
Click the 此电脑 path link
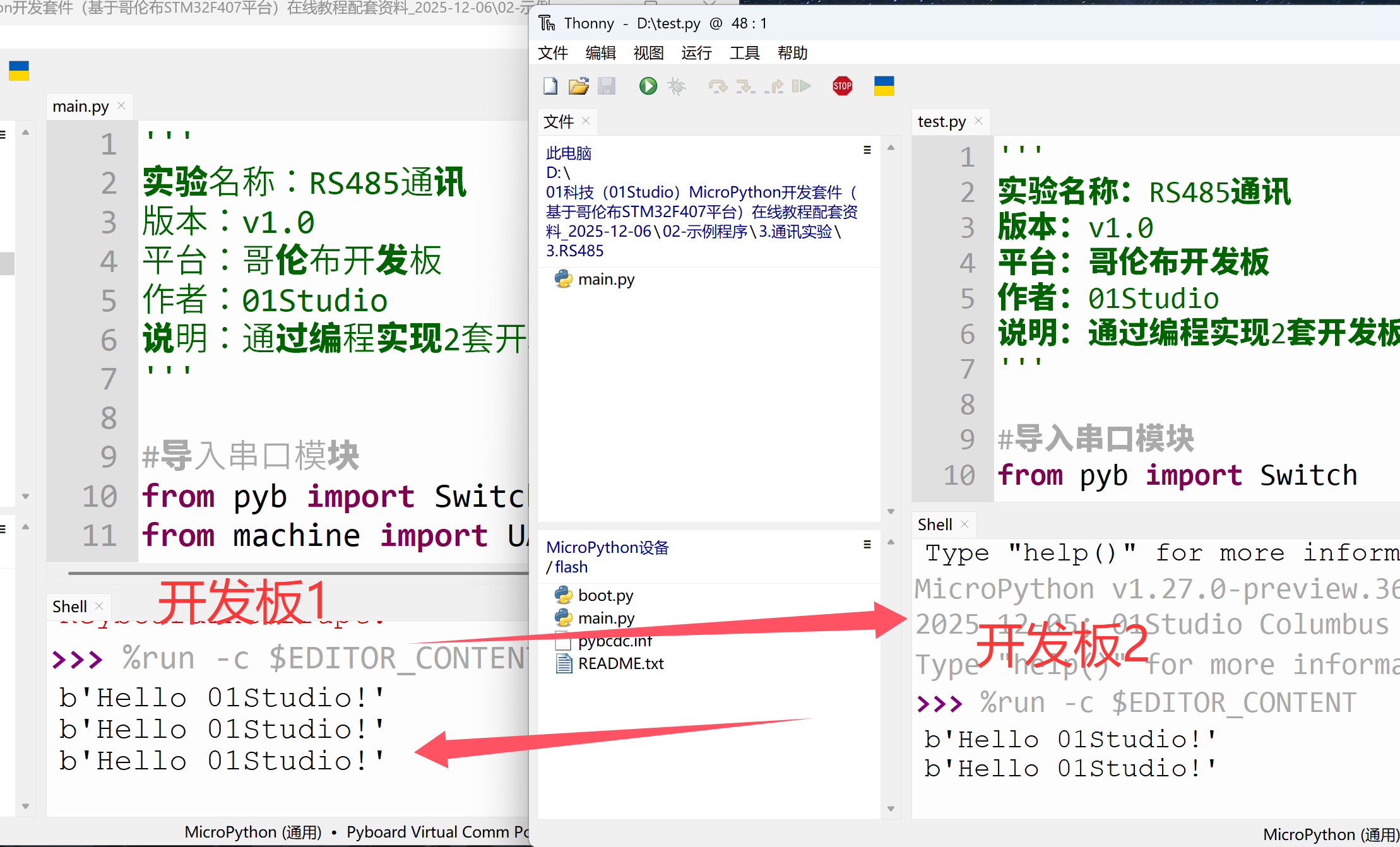point(568,153)
